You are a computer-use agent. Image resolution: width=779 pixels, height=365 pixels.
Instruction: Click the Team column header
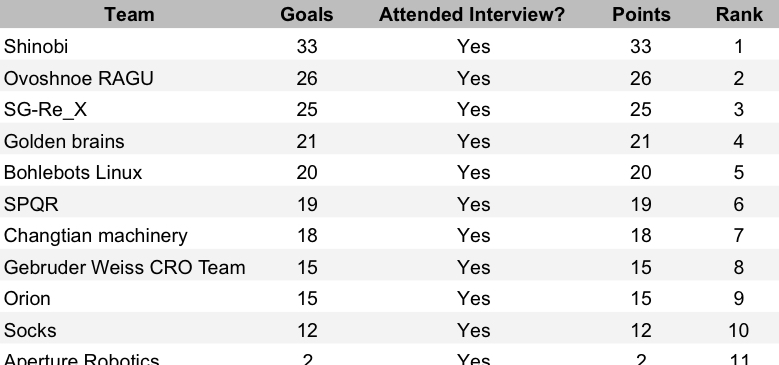(x=129, y=14)
